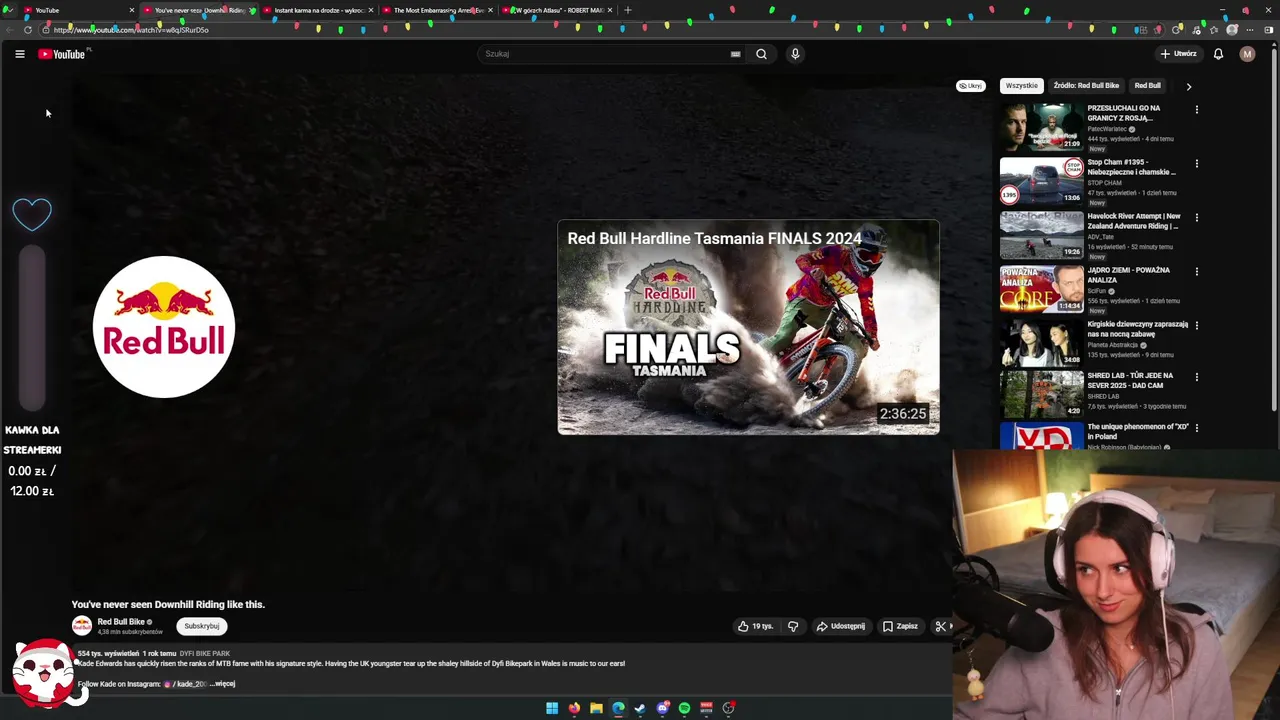Reload the page with the browser refresh icon
1280x720 pixels.
click(27, 30)
